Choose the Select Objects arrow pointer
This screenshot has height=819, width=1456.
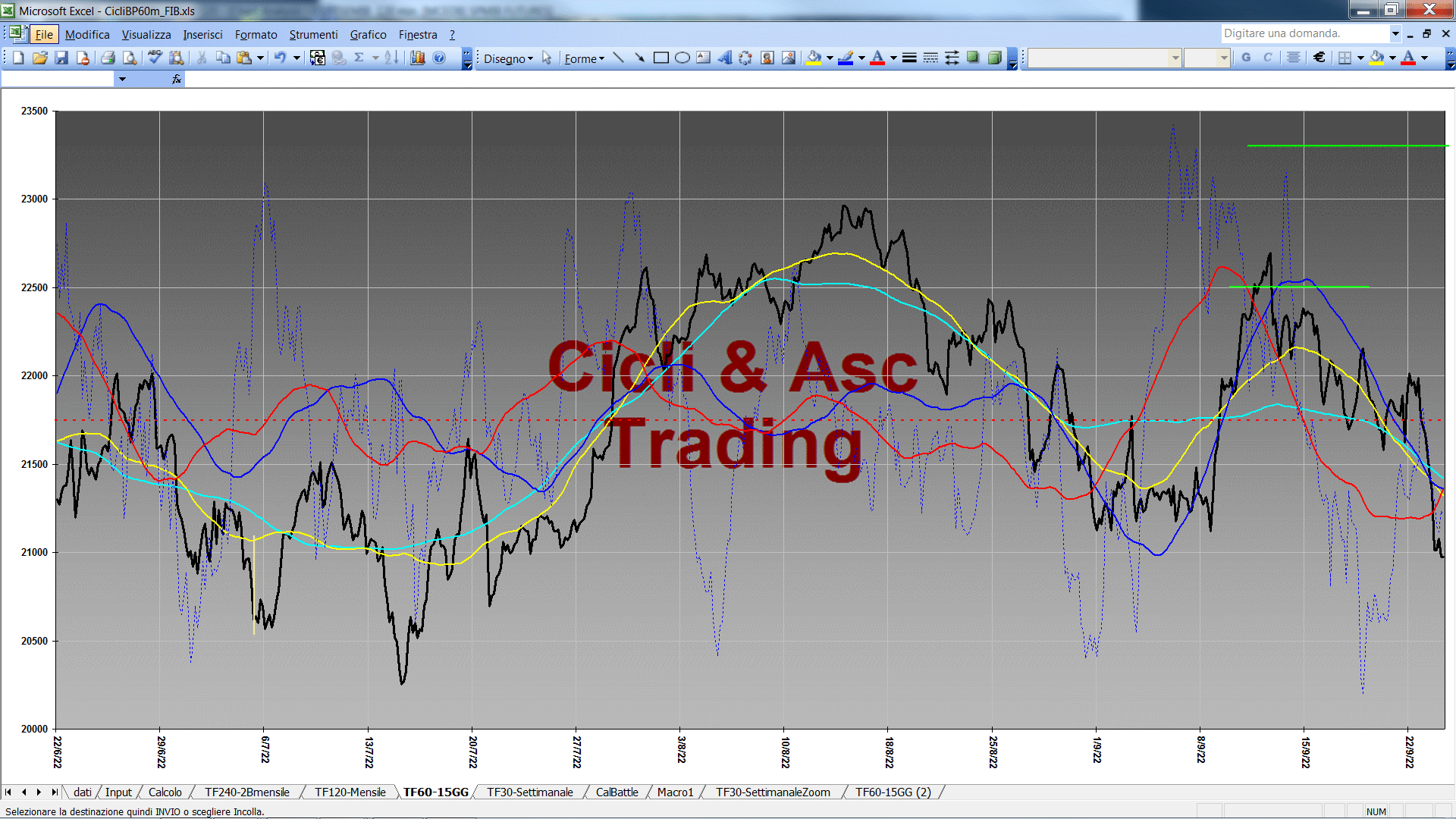[547, 58]
